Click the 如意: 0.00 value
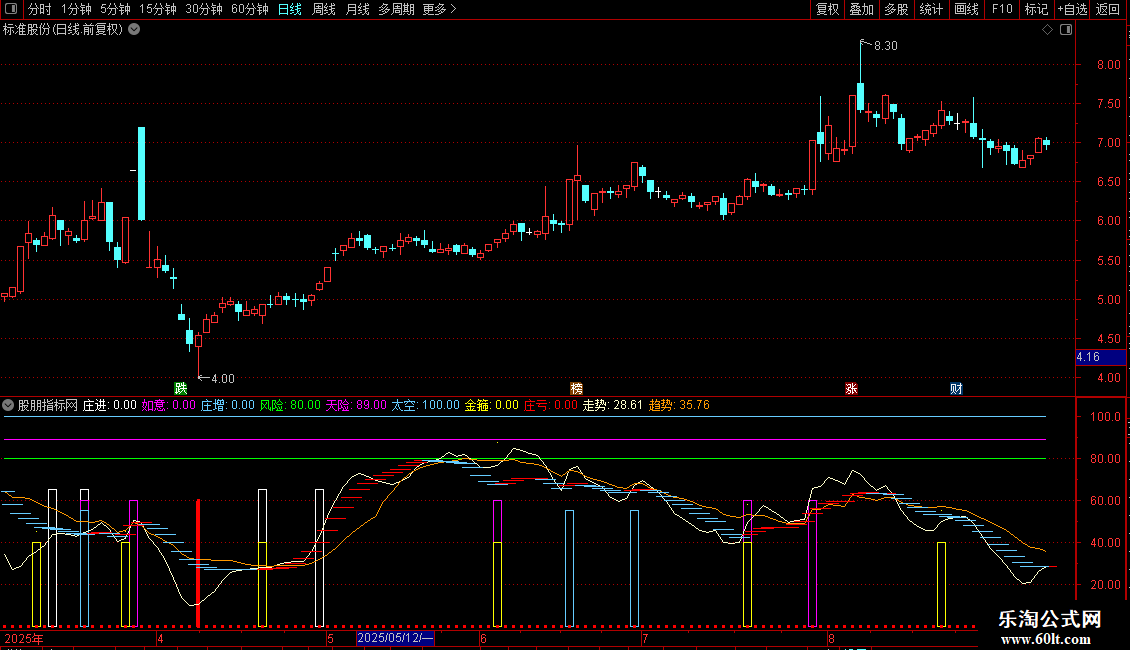1130x650 pixels. (x=169, y=405)
